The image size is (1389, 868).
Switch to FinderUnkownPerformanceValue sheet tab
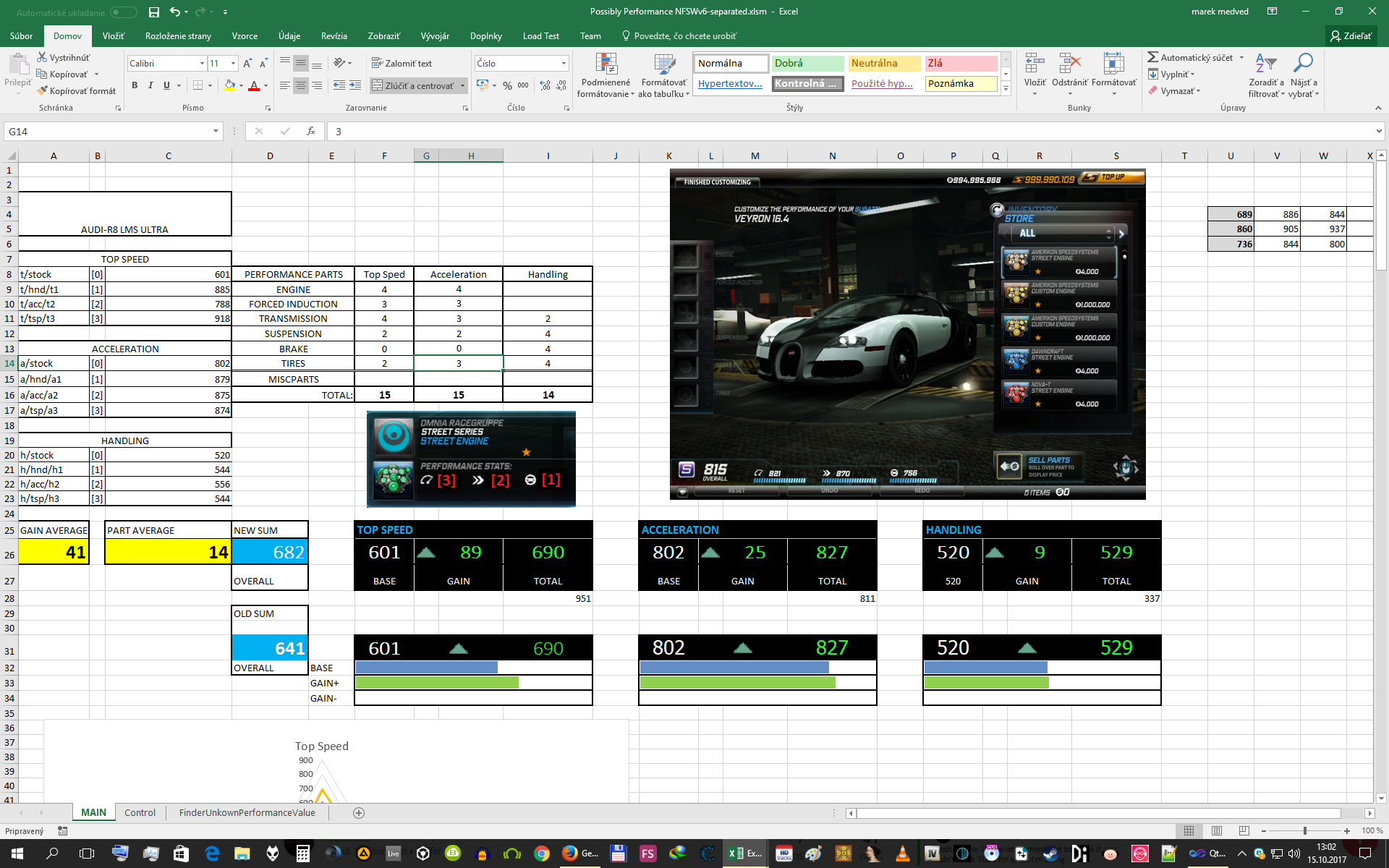coord(247,813)
